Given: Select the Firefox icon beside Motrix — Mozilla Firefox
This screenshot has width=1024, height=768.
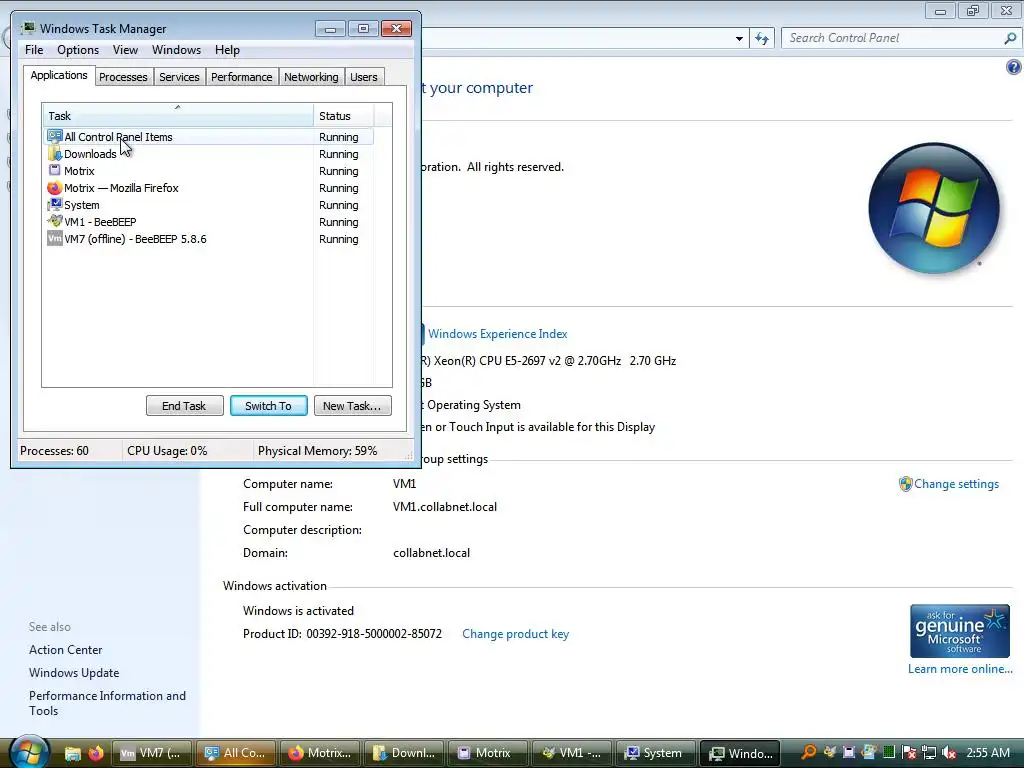Looking at the screenshot, I should (x=55, y=187).
